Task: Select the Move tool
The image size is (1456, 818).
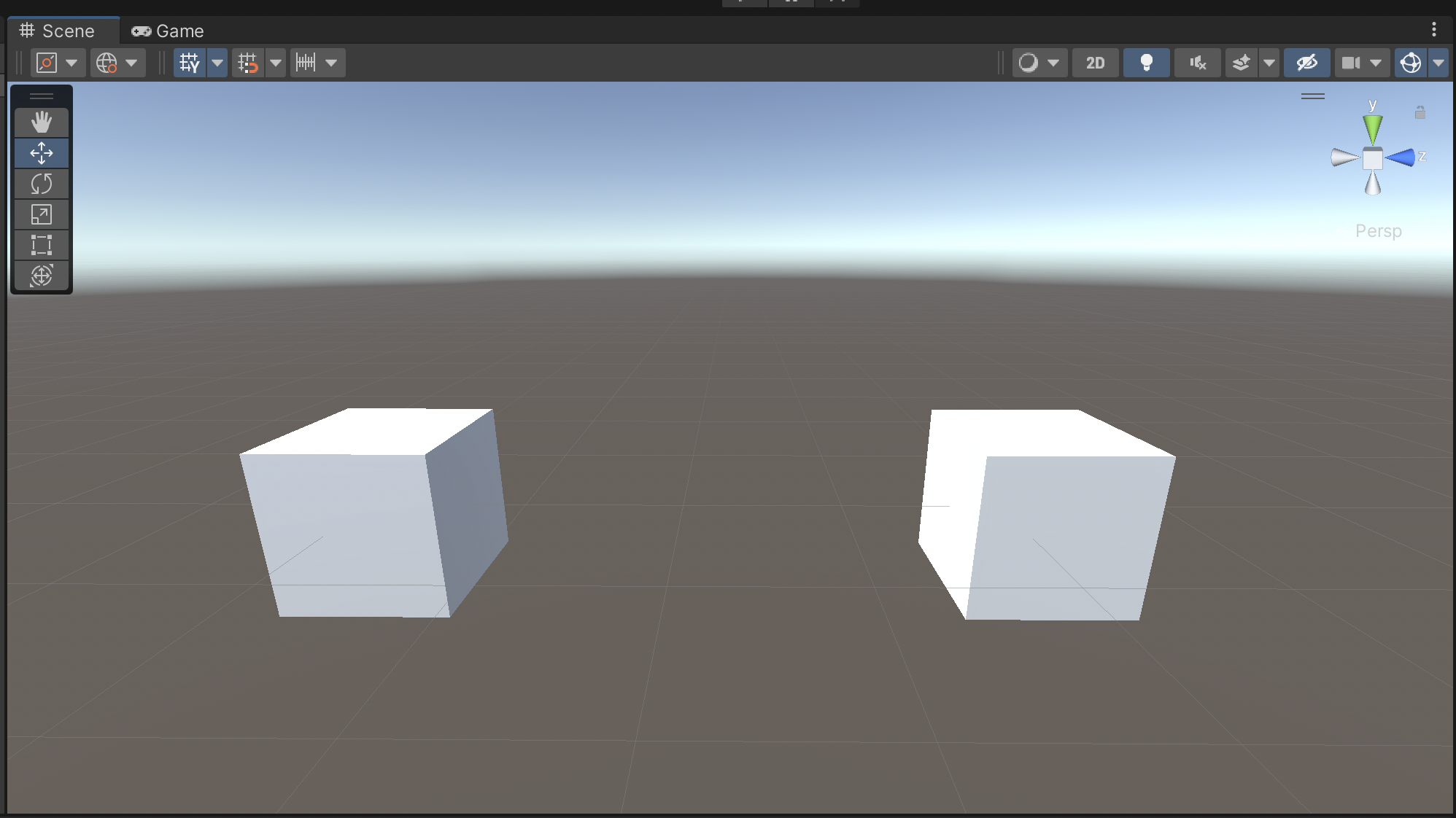Action: point(42,153)
